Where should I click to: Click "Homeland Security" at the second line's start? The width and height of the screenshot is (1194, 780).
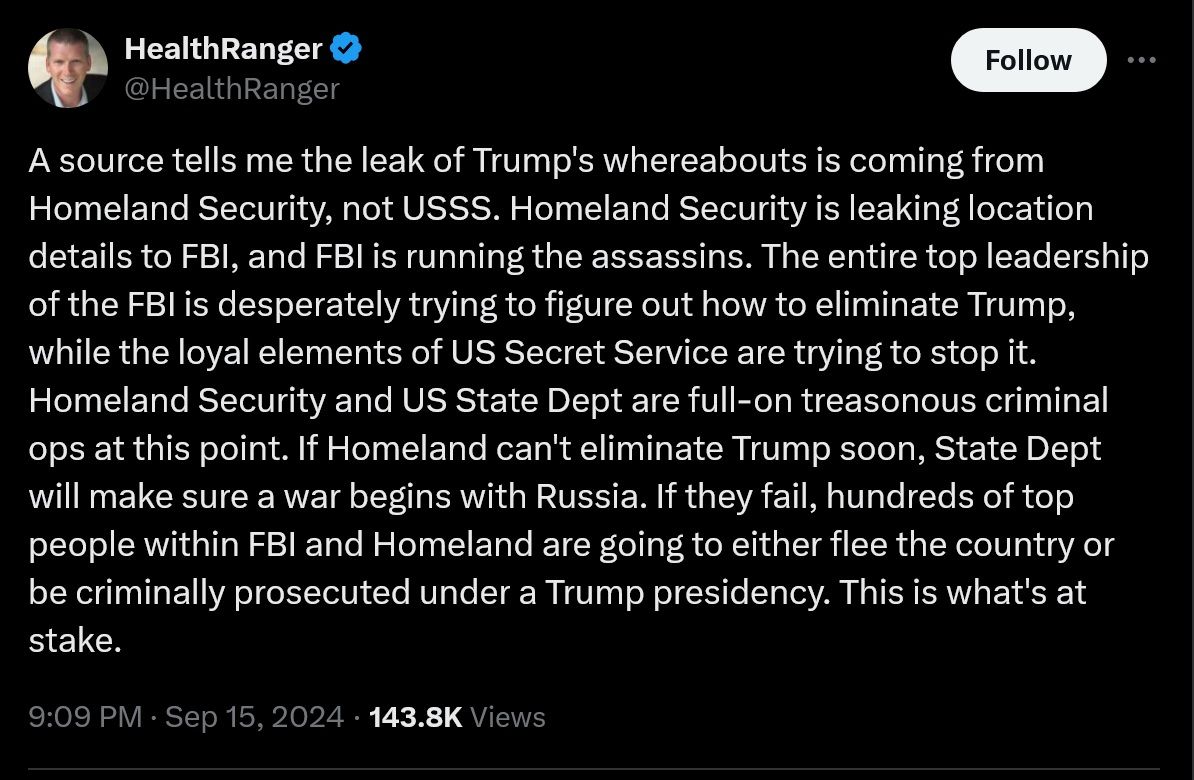pos(176,209)
